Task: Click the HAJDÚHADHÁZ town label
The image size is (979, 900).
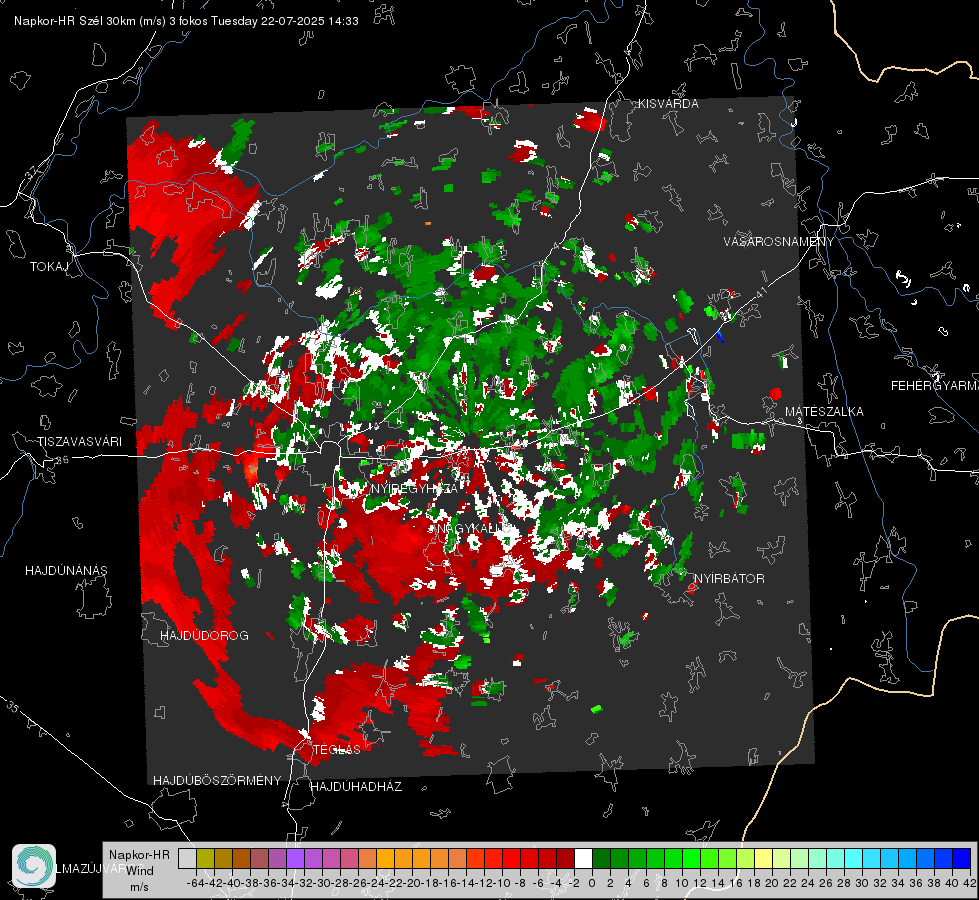Action: (x=356, y=787)
